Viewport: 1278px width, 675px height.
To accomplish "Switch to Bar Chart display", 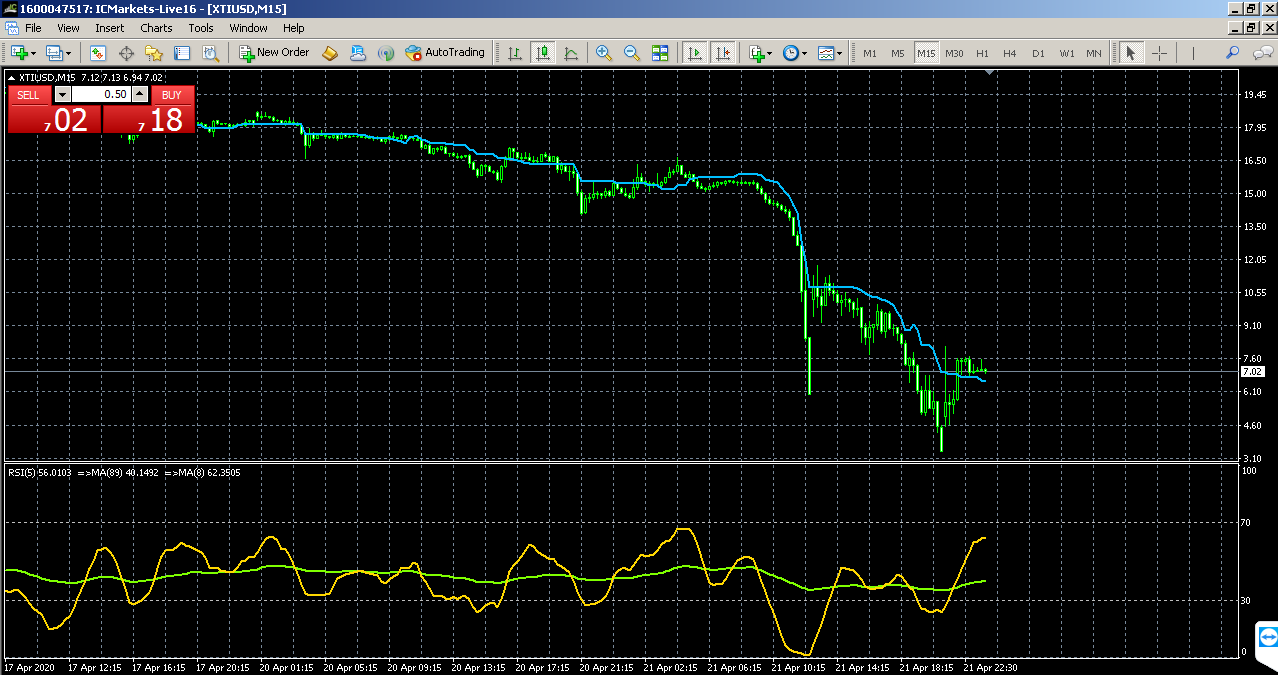I will pyautogui.click(x=515, y=53).
